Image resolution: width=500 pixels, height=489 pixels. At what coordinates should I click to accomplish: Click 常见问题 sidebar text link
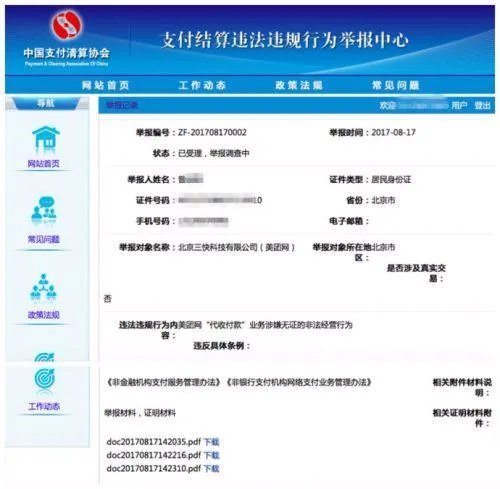[x=44, y=239]
